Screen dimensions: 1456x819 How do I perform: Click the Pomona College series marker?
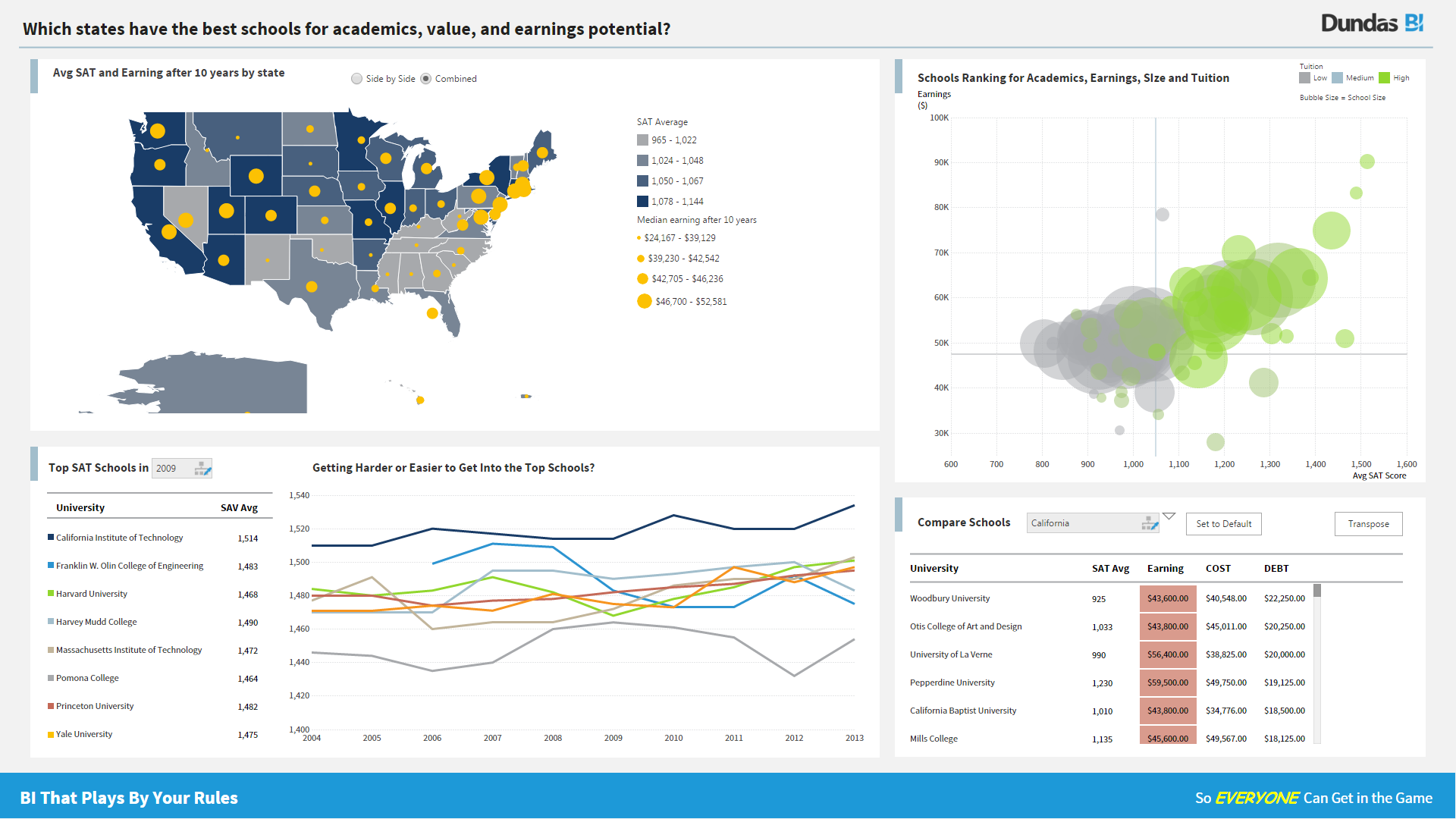pyautogui.click(x=51, y=678)
